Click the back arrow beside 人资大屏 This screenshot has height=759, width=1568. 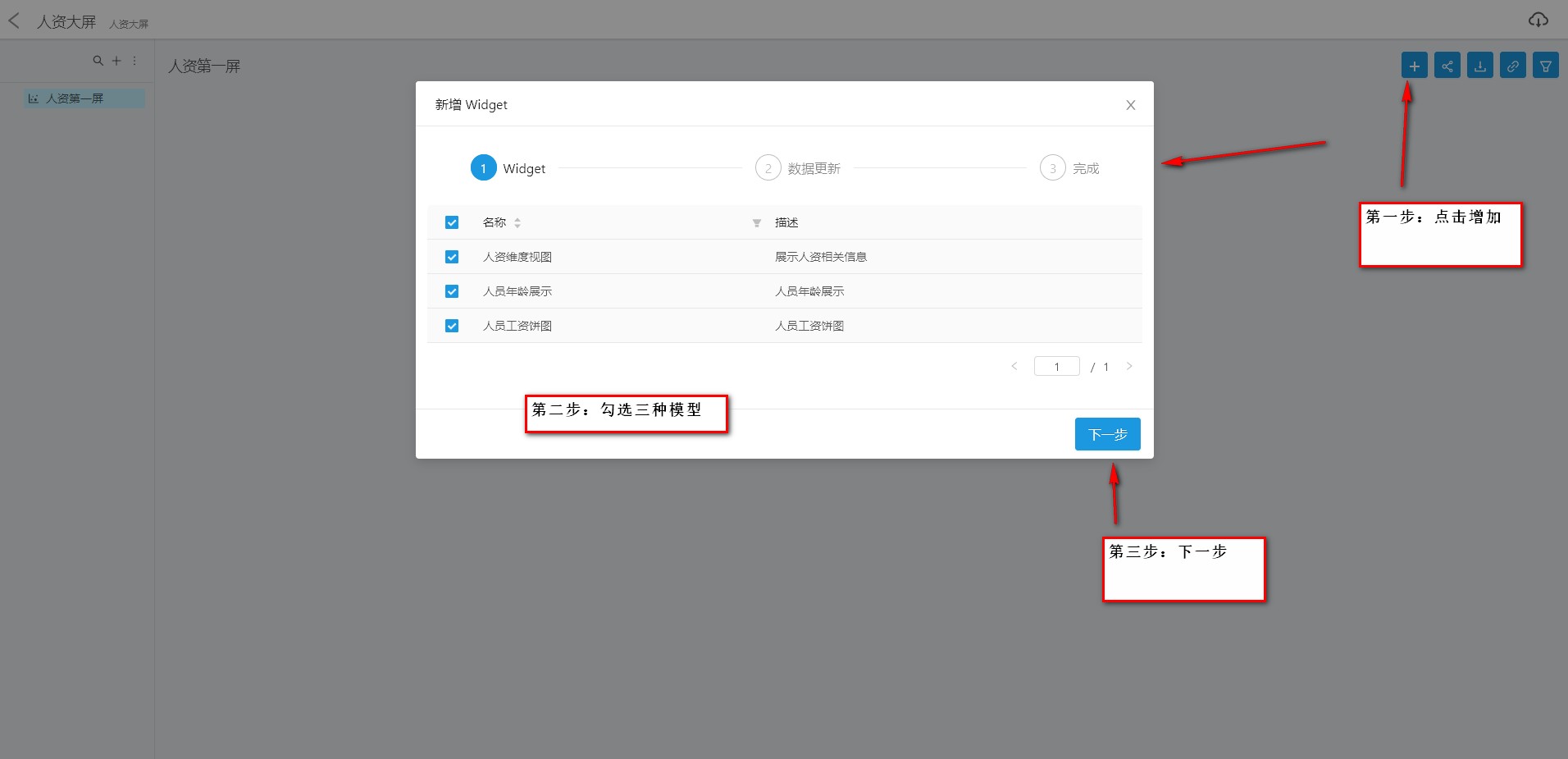click(x=14, y=21)
